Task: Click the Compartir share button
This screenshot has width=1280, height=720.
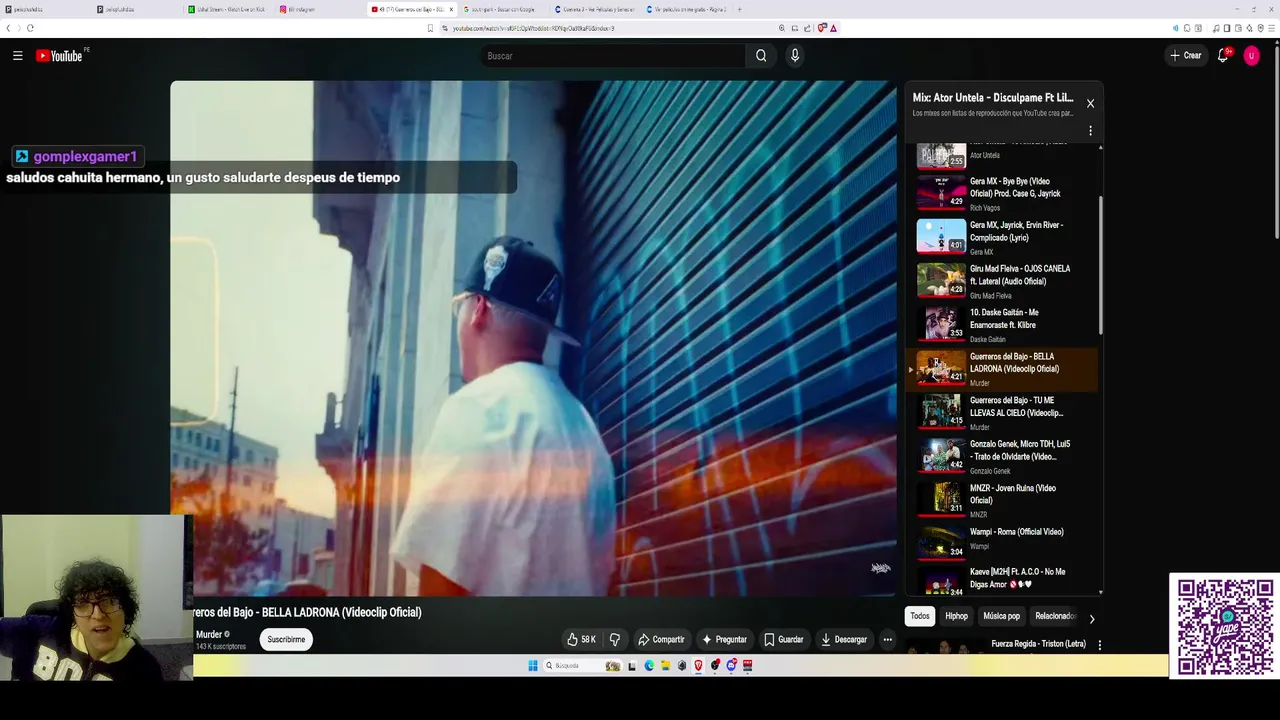Action: tap(661, 639)
